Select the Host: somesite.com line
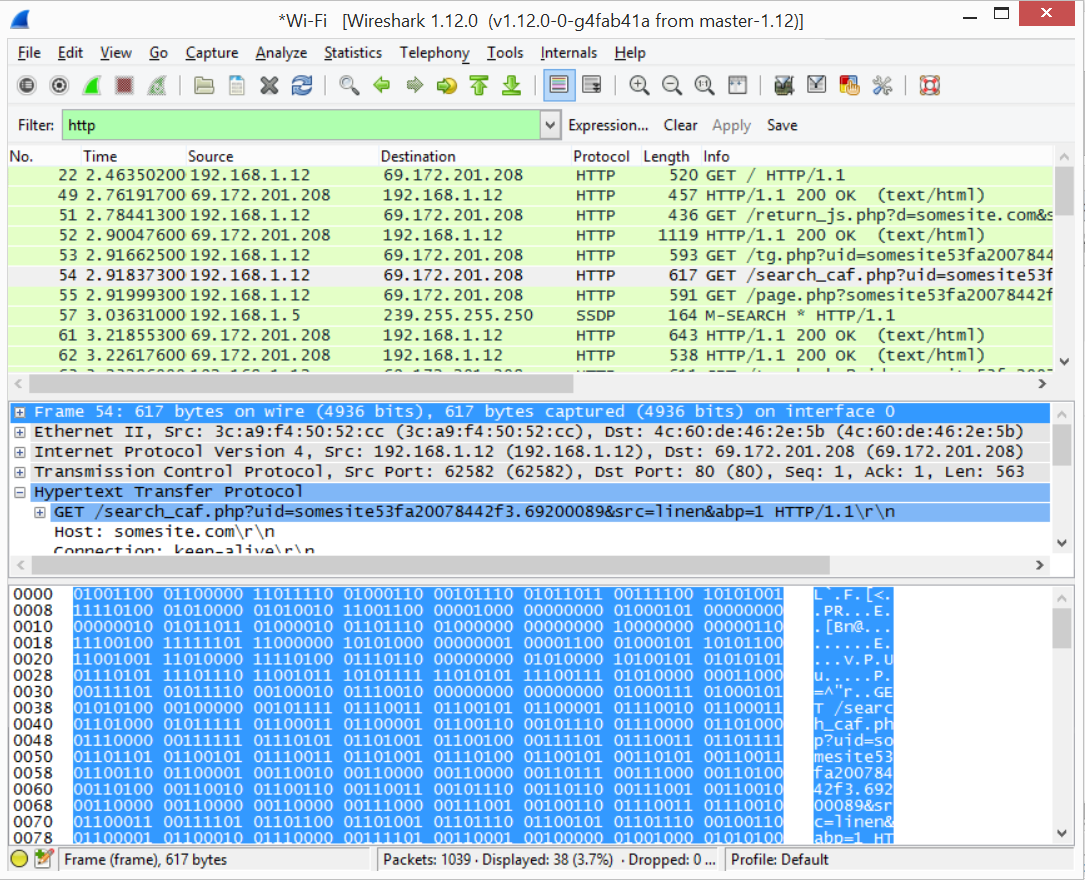Viewport: 1085px width, 880px height. (x=165, y=532)
